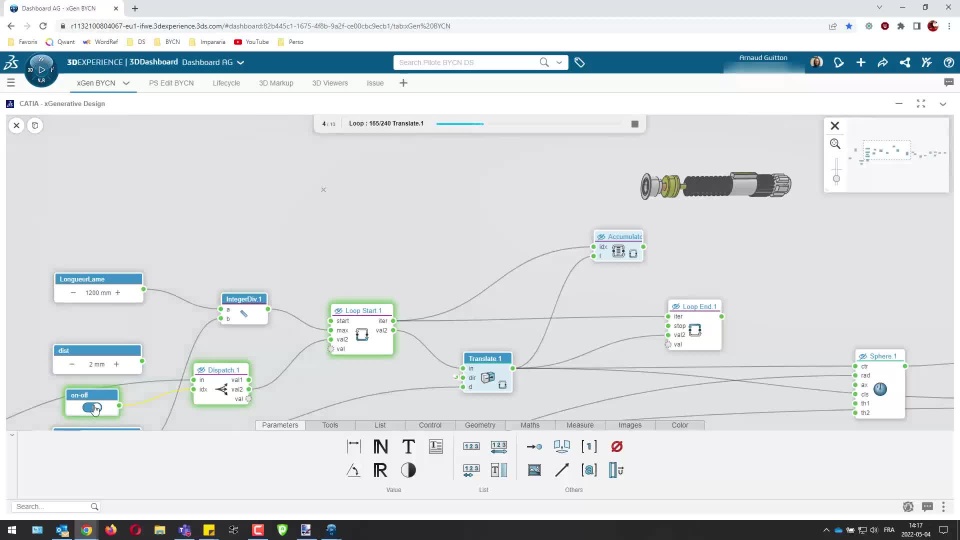Add the arrow-to-point node in Others
The width and height of the screenshot is (960, 540).
tap(534, 446)
